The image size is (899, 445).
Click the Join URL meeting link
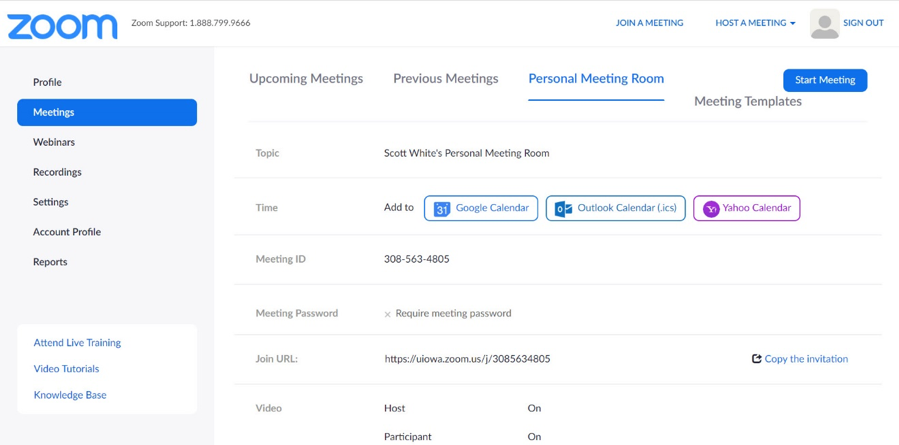pos(467,359)
